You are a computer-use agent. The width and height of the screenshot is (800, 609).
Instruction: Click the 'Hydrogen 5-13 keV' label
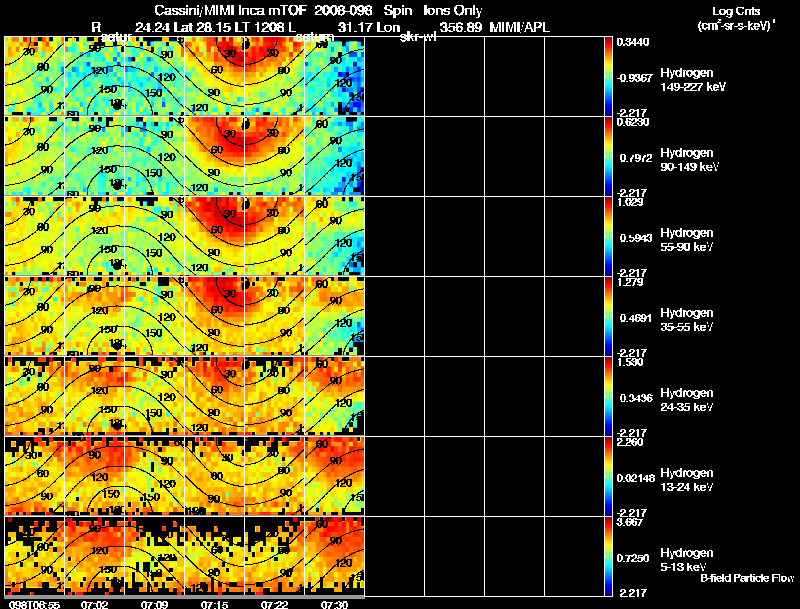[687, 560]
